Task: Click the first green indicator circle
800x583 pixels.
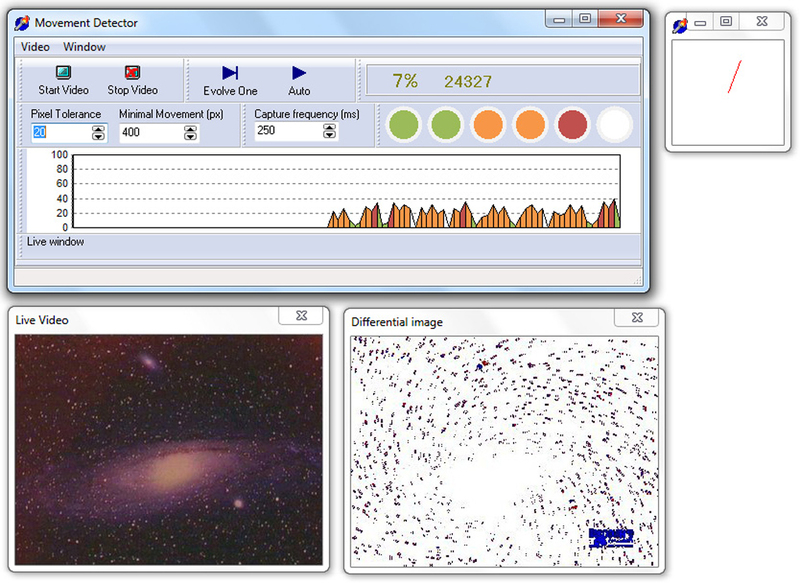Action: (404, 124)
